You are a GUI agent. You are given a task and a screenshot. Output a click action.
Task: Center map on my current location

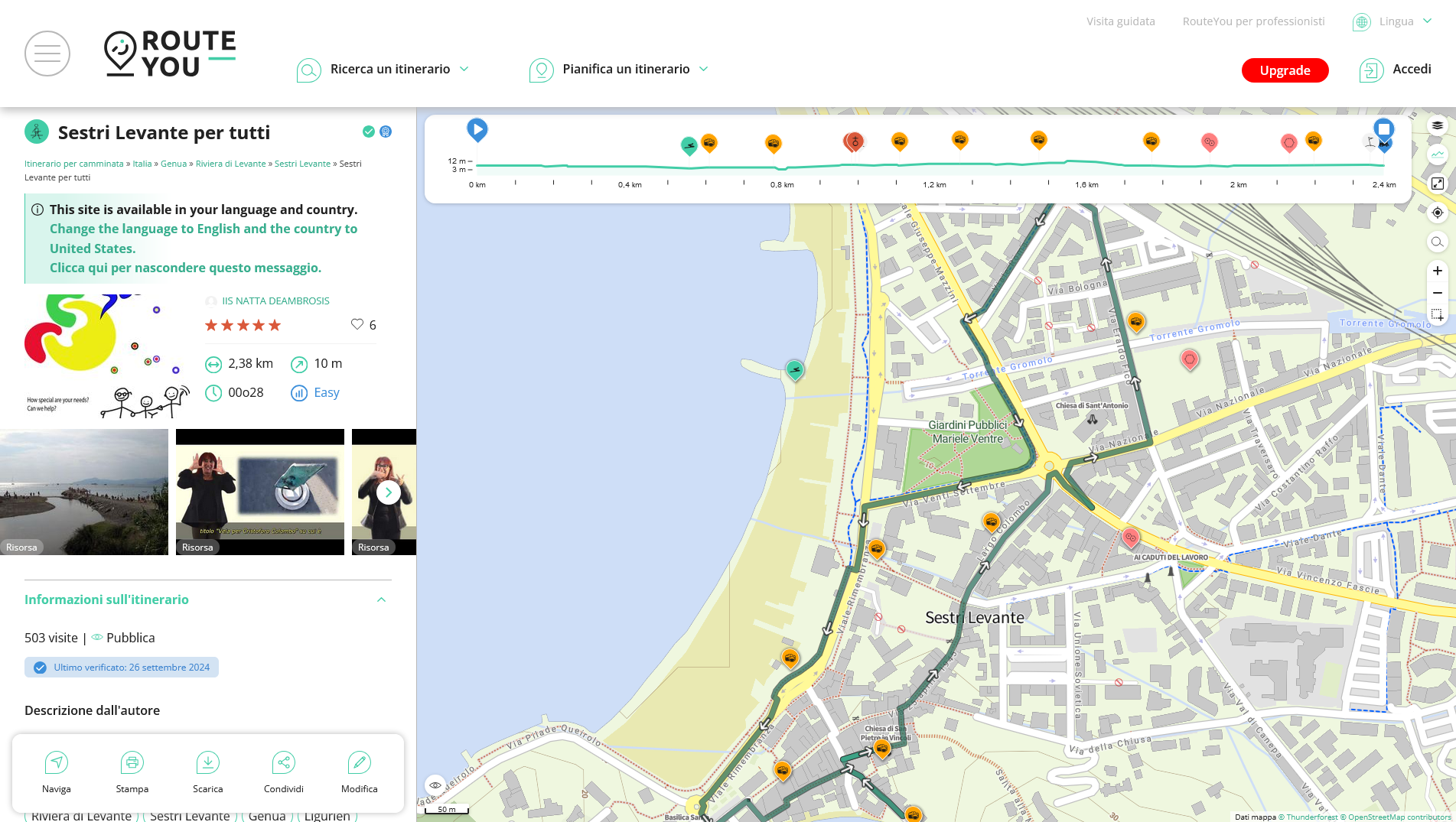[1438, 213]
